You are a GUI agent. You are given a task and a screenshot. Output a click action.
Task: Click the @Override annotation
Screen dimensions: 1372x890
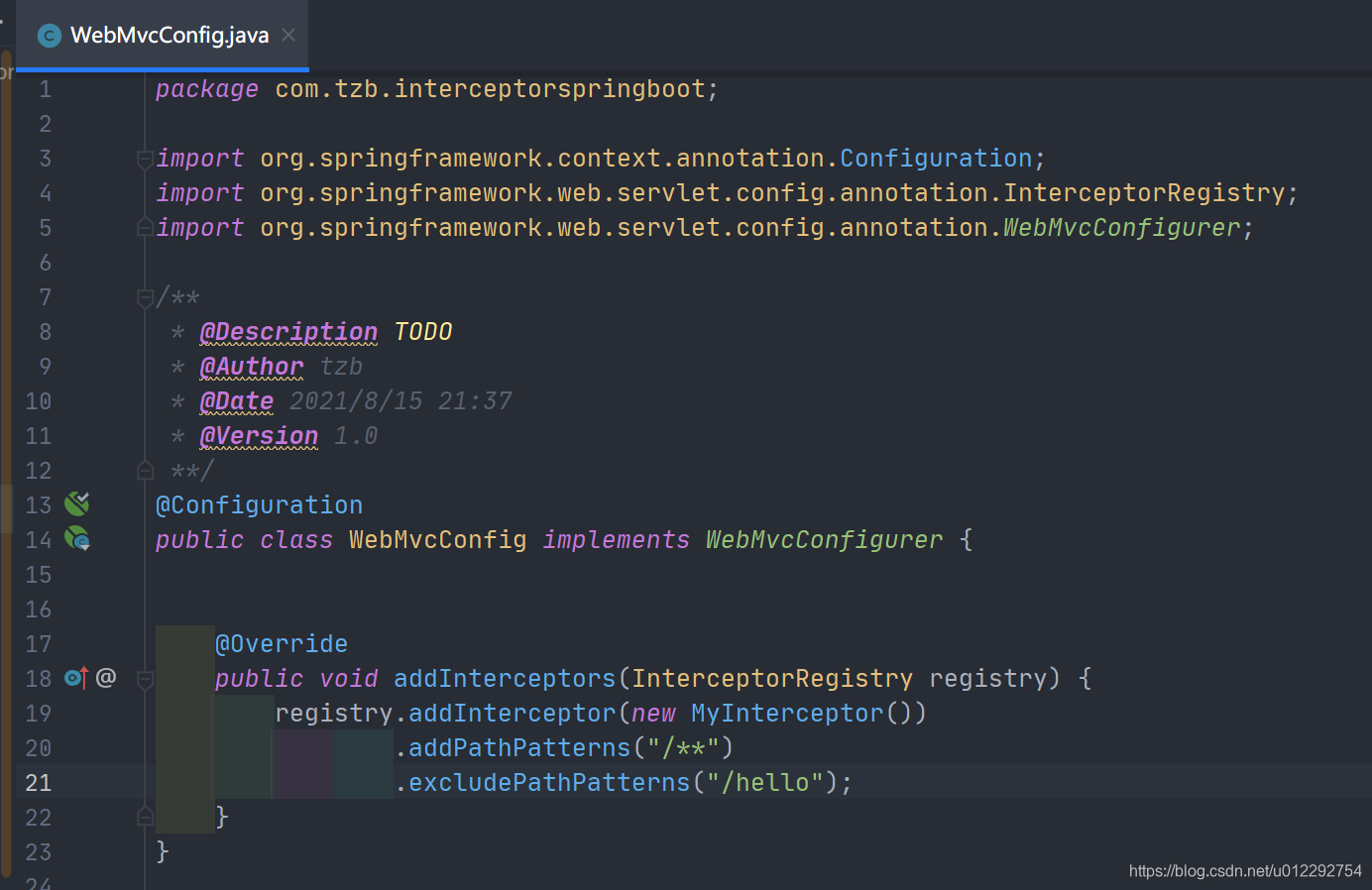coord(282,644)
